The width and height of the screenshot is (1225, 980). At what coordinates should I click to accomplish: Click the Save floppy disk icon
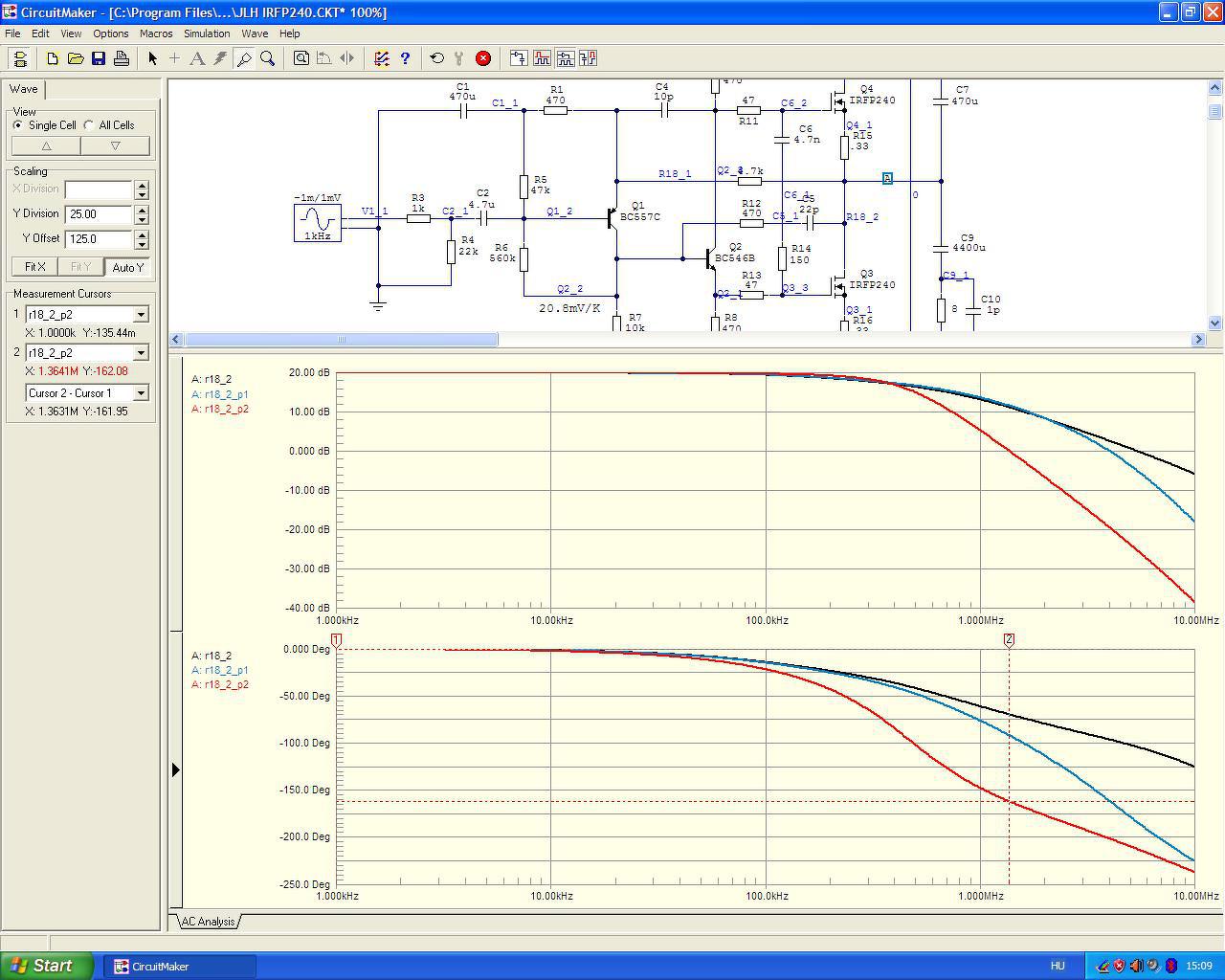pos(99,58)
